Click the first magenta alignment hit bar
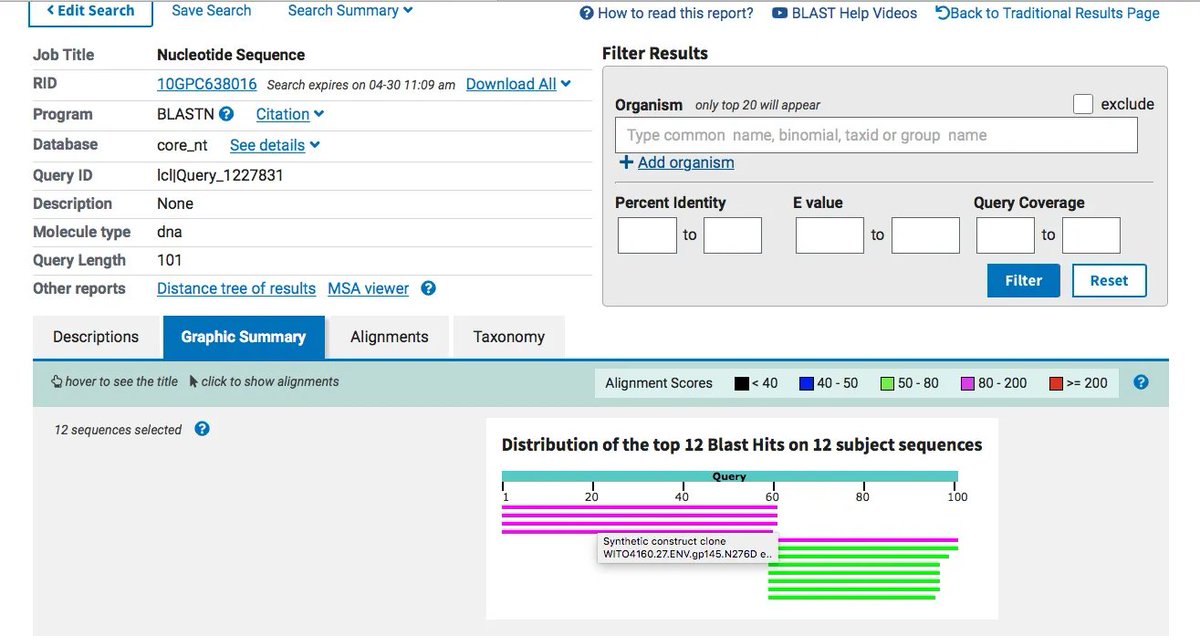1200x636 pixels. click(x=639, y=508)
